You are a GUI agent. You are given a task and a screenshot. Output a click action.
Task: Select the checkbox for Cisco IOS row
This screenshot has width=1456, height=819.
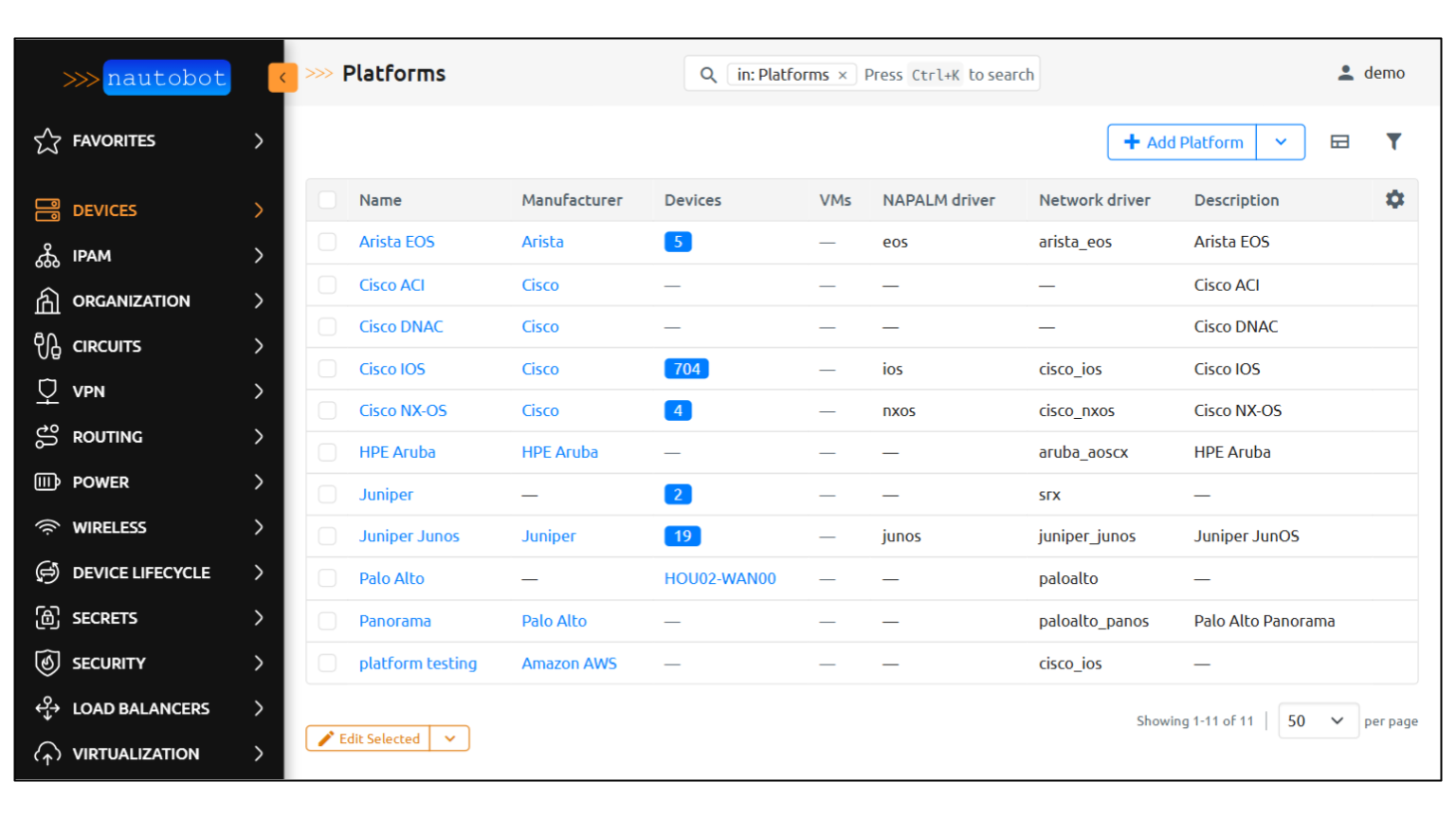pyautogui.click(x=327, y=368)
